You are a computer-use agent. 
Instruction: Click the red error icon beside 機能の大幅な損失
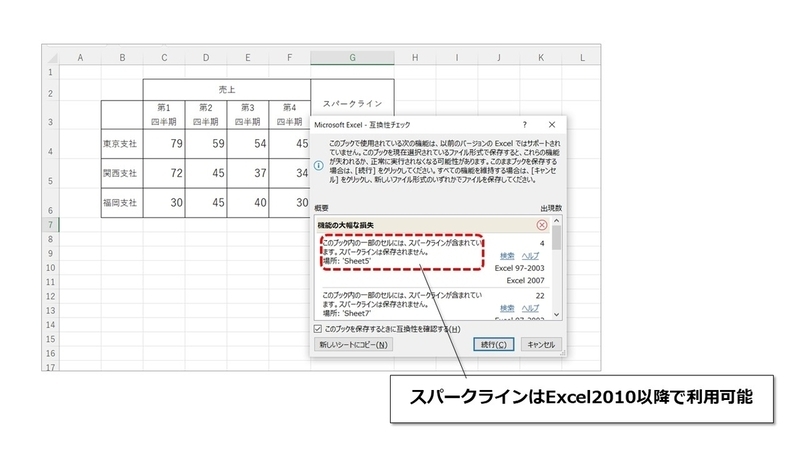click(x=542, y=225)
